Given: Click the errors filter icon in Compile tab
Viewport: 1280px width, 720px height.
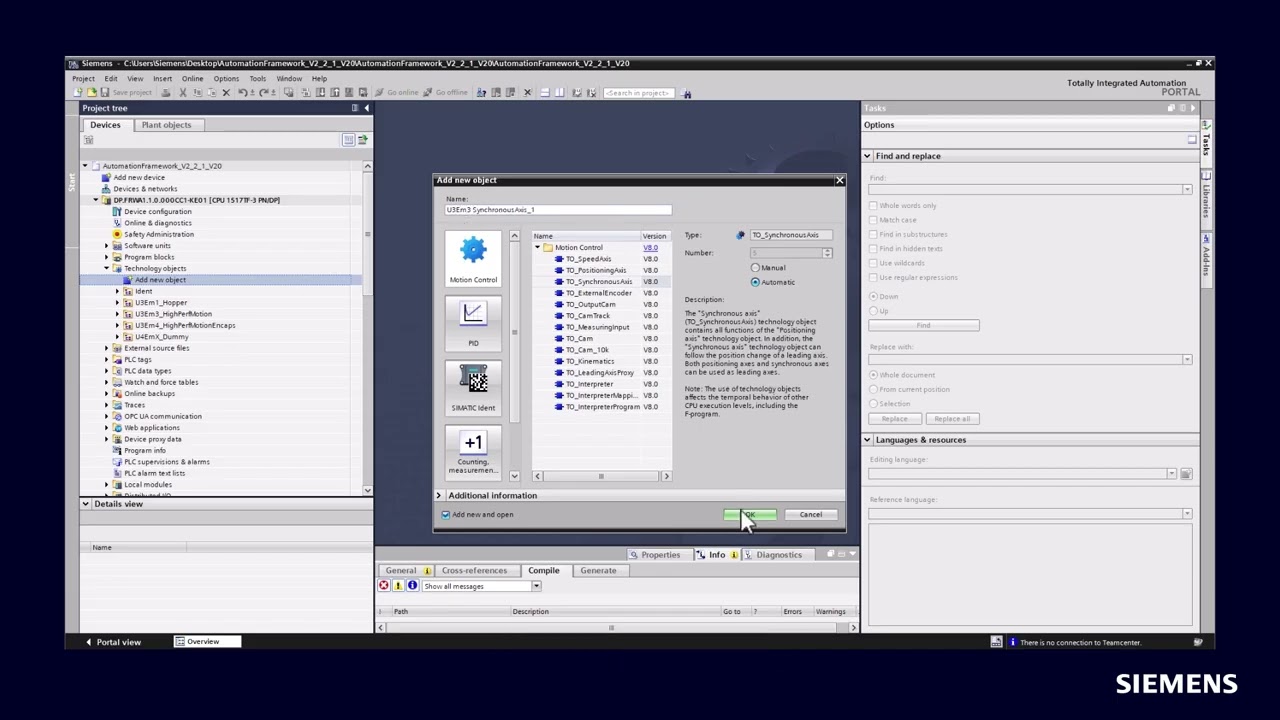Looking at the screenshot, I should click(x=384, y=586).
